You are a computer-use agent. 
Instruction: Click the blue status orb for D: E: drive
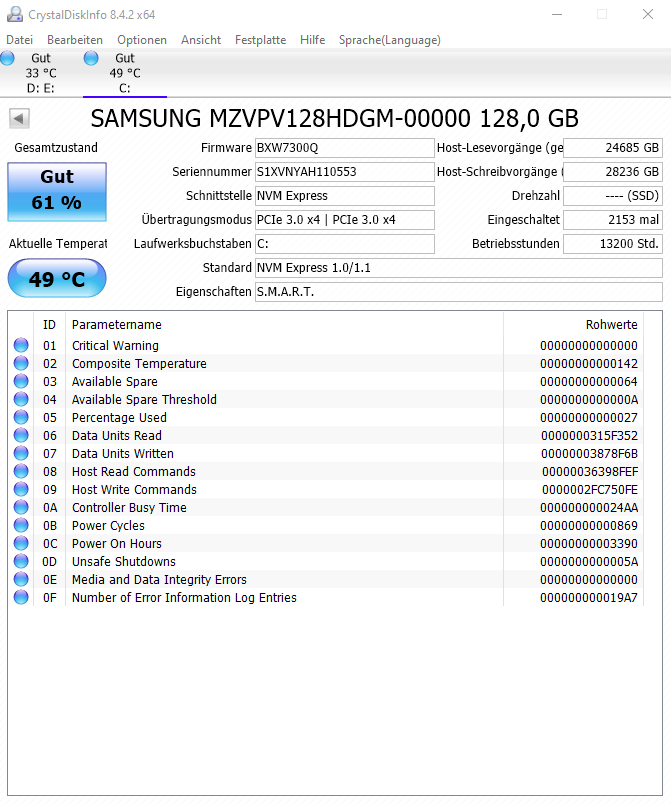[7, 58]
